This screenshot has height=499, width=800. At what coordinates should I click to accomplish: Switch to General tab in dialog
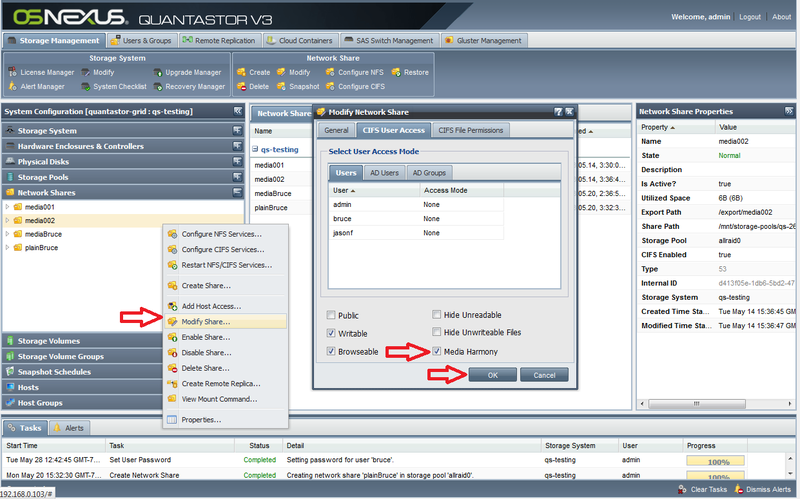tap(336, 131)
